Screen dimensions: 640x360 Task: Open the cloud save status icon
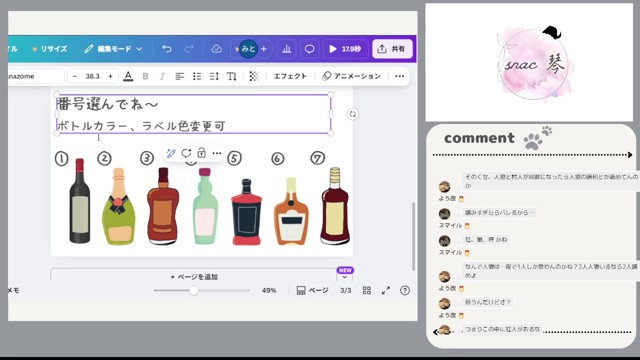(x=216, y=49)
